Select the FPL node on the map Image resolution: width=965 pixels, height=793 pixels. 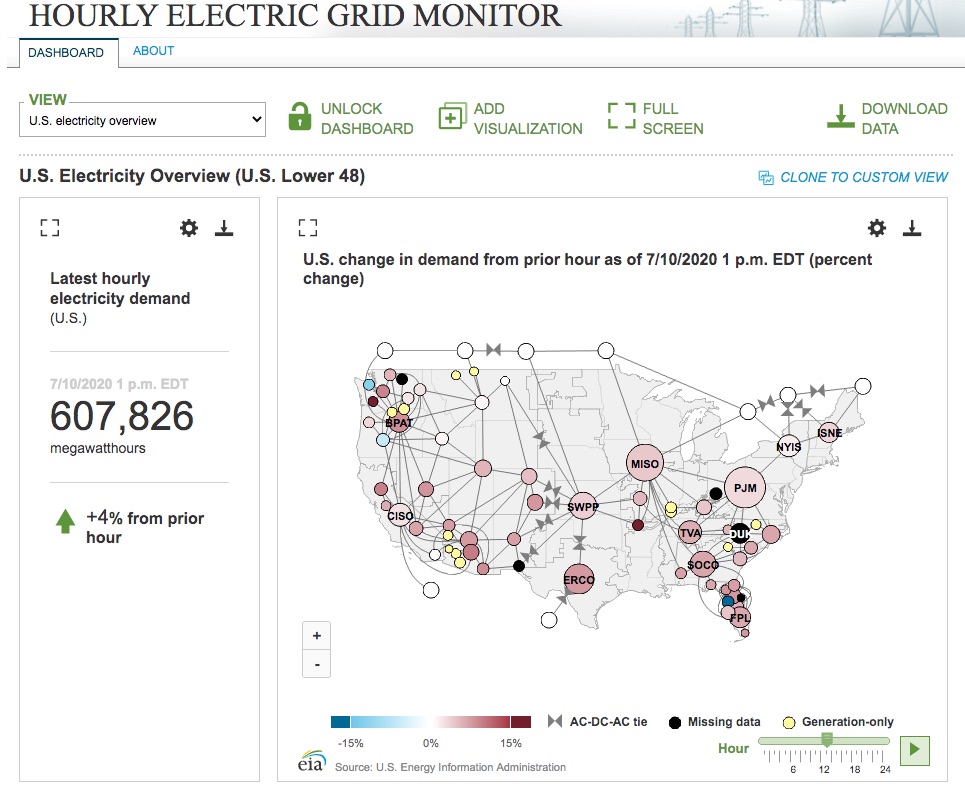740,618
